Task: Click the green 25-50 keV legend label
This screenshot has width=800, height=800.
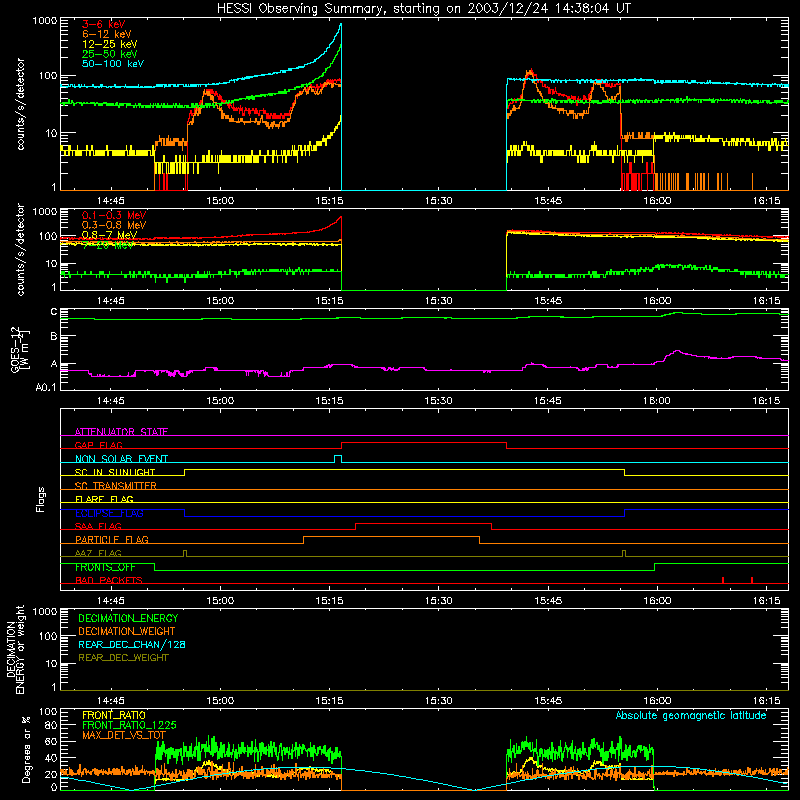Action: pyautogui.click(x=109, y=54)
